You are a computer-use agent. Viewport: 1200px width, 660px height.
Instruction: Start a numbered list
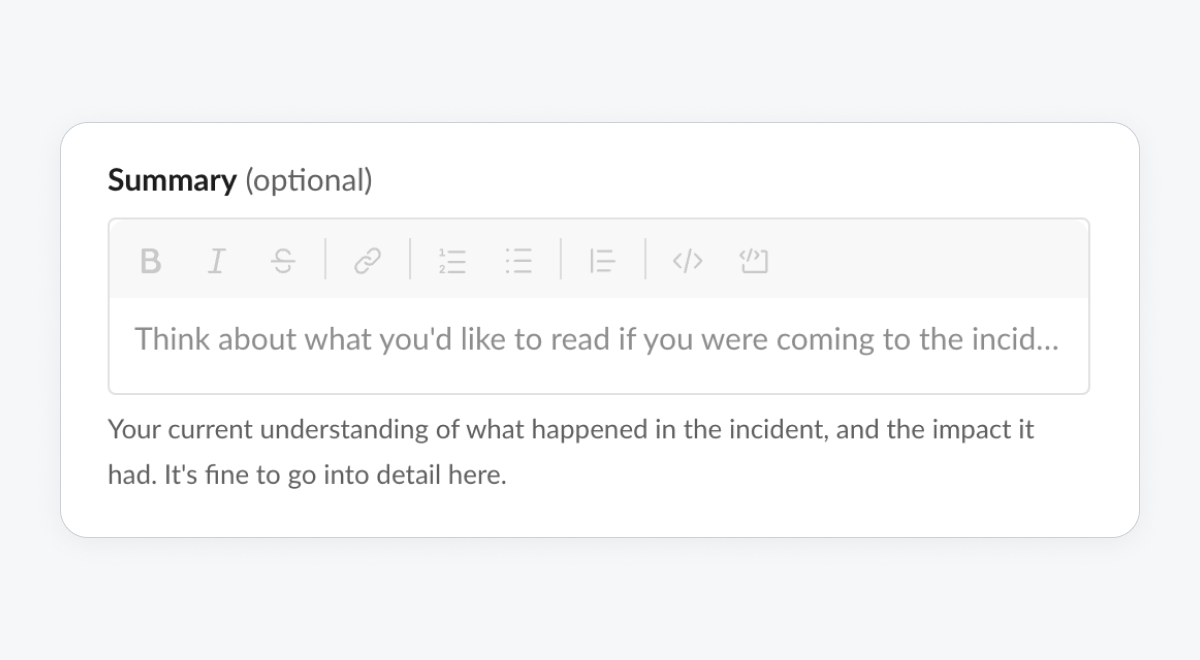452,261
